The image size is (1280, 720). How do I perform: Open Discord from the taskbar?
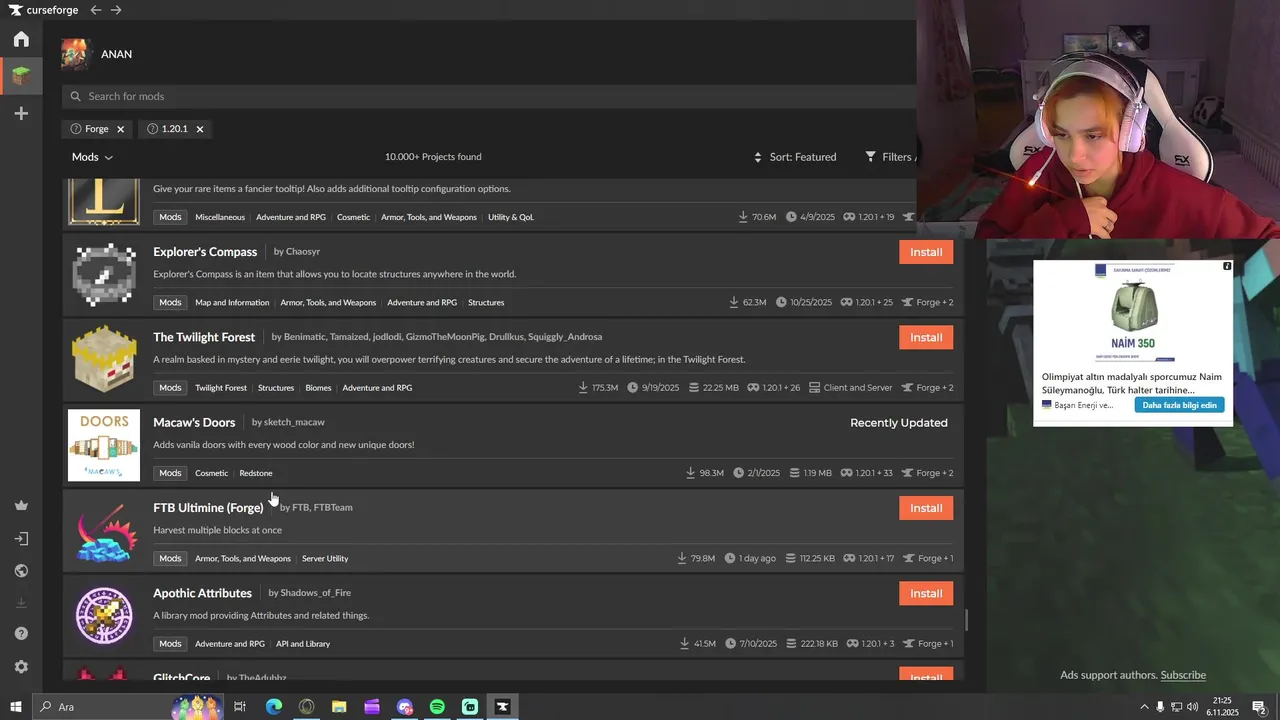404,707
